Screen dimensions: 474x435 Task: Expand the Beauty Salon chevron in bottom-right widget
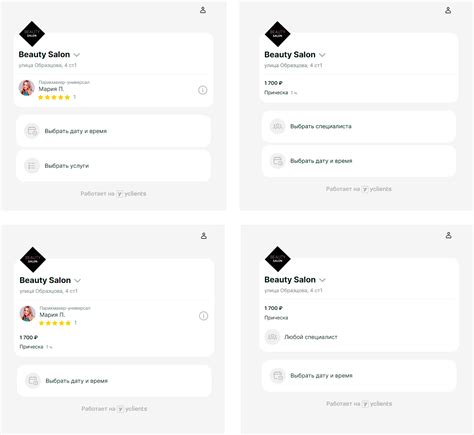[322, 280]
